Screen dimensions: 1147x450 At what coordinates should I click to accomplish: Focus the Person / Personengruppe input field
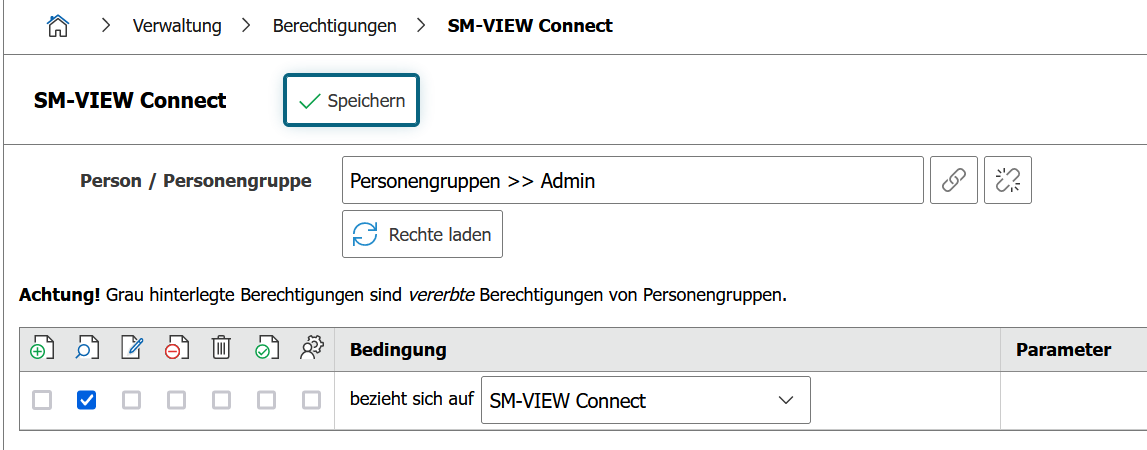(x=632, y=181)
